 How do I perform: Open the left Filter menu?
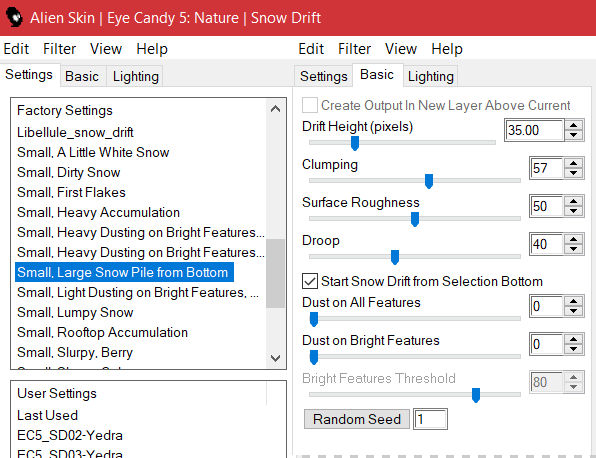tap(59, 49)
